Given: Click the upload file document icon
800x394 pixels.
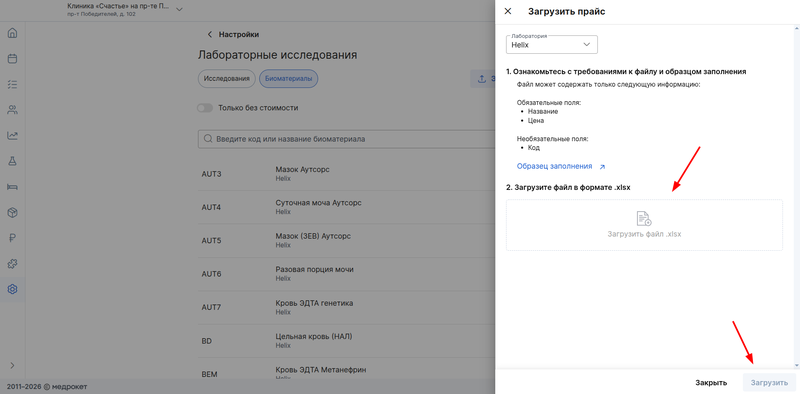Looking at the screenshot, I should [x=644, y=218].
